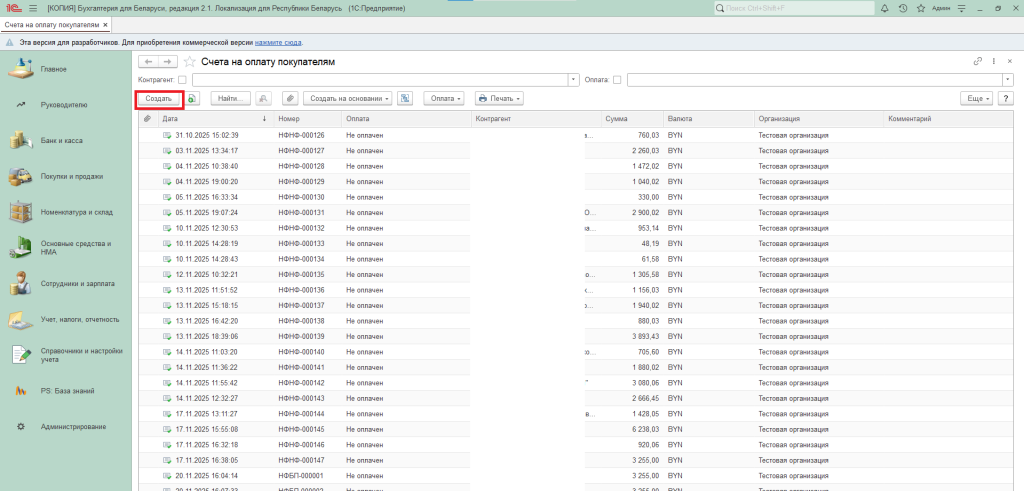Expand the Создать на основании dropdown

[348, 99]
